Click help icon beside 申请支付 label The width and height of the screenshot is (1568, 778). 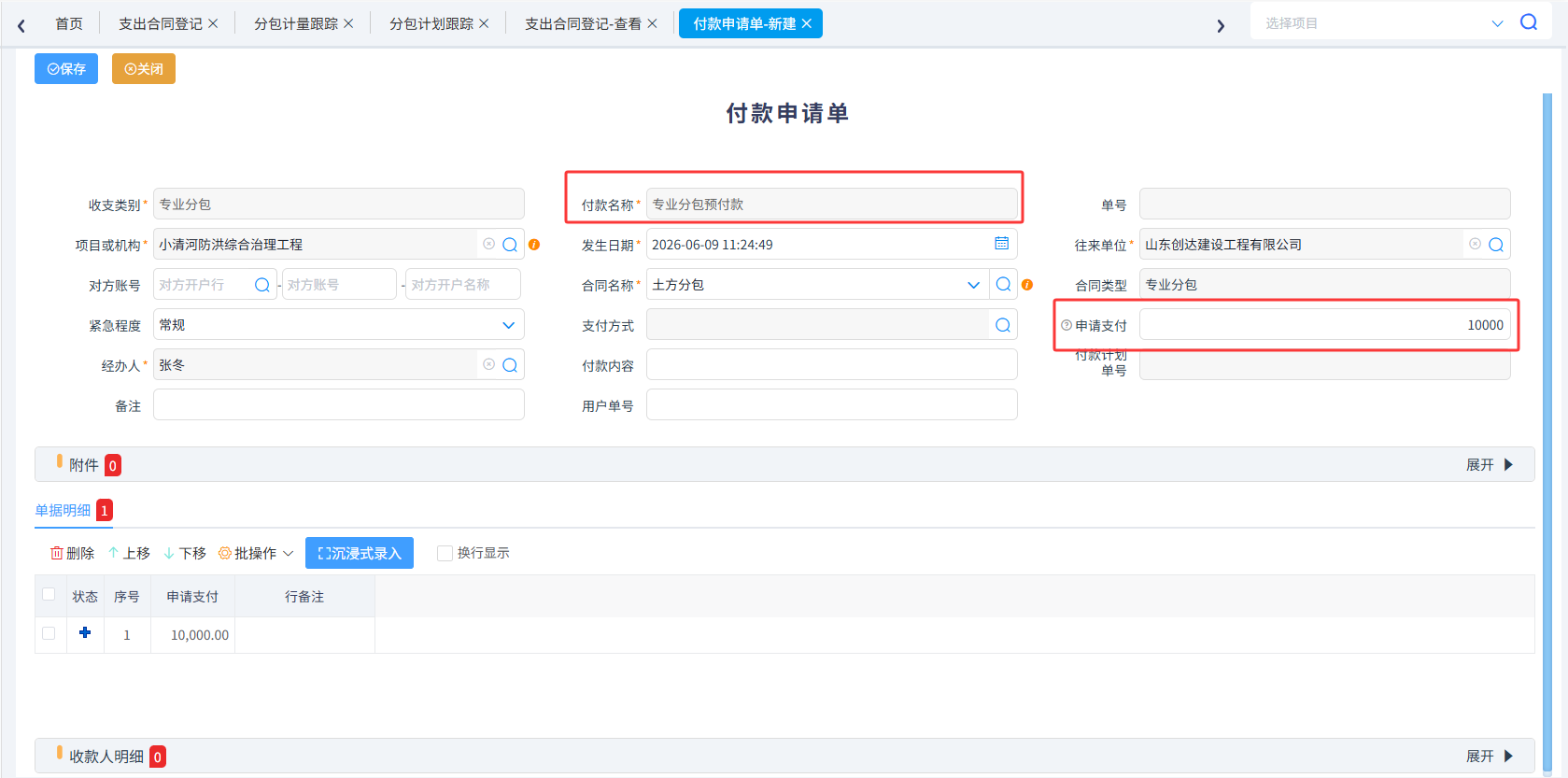(1067, 325)
